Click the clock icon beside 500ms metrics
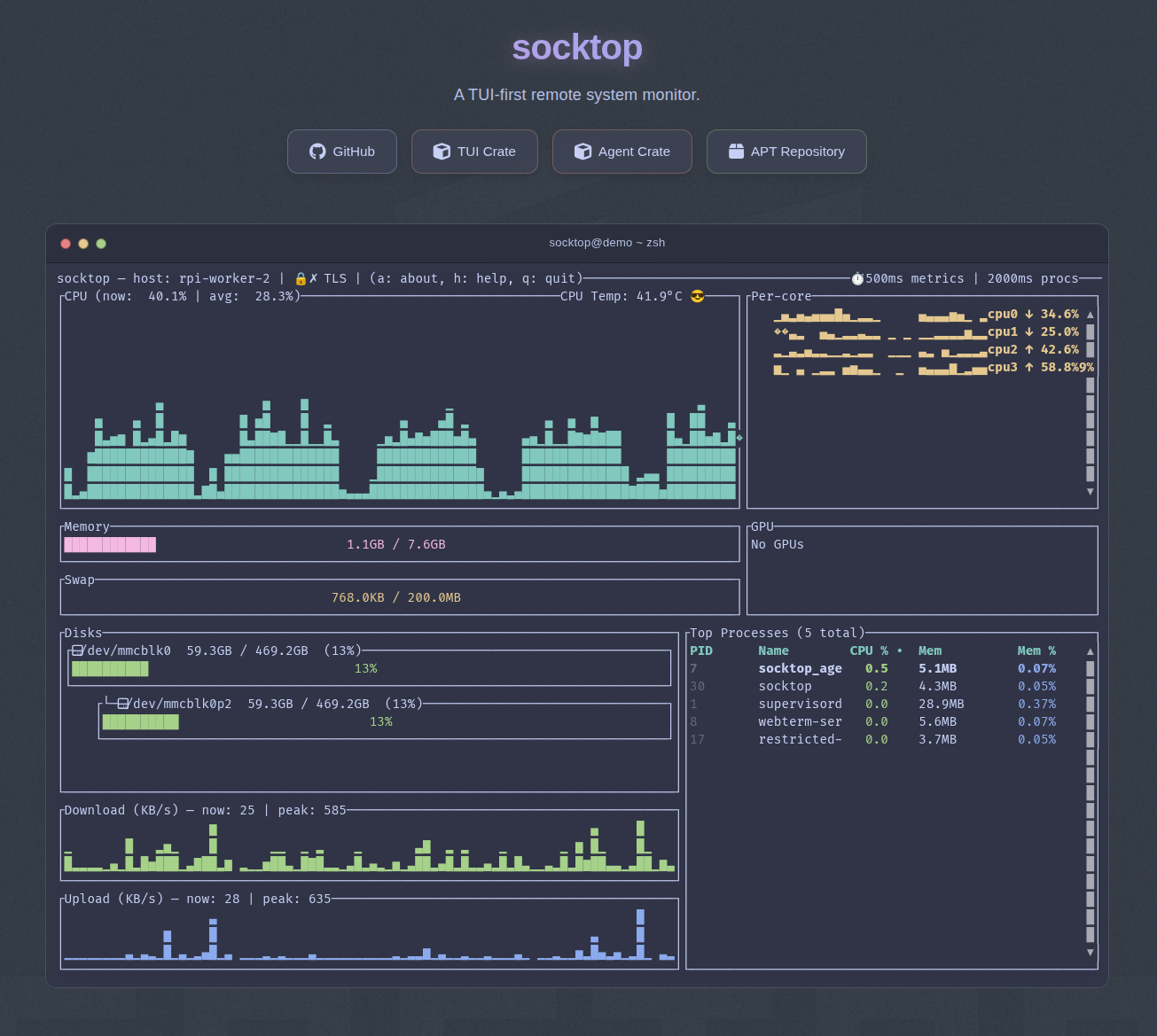 (x=857, y=278)
